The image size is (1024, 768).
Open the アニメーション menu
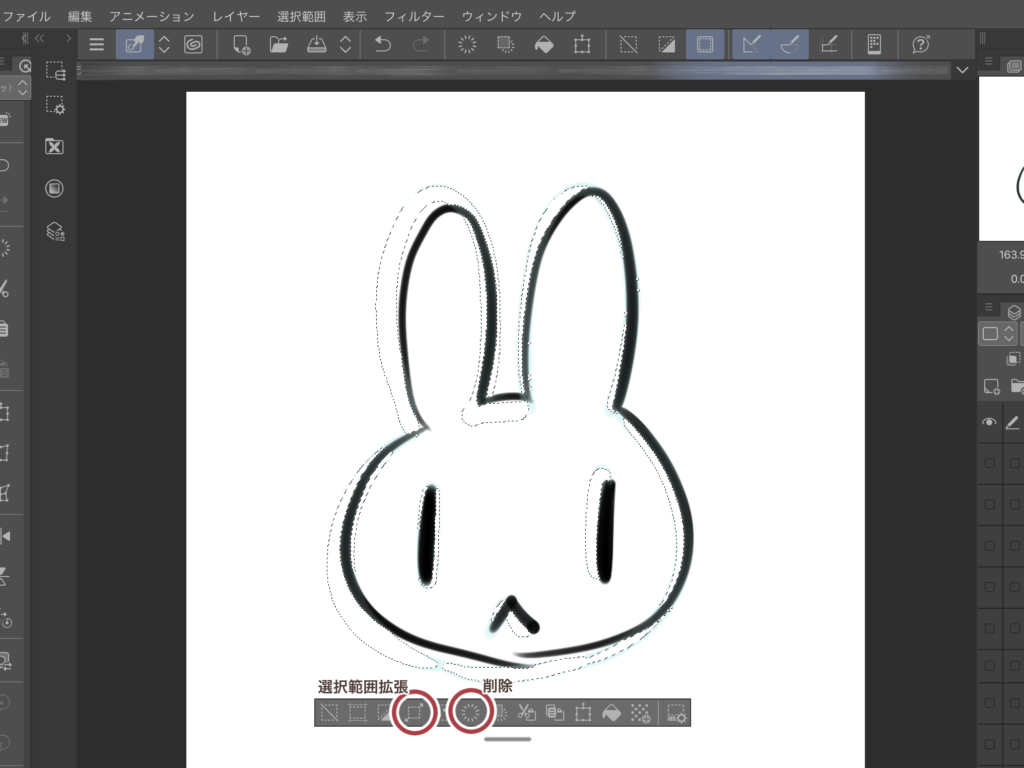(x=152, y=16)
